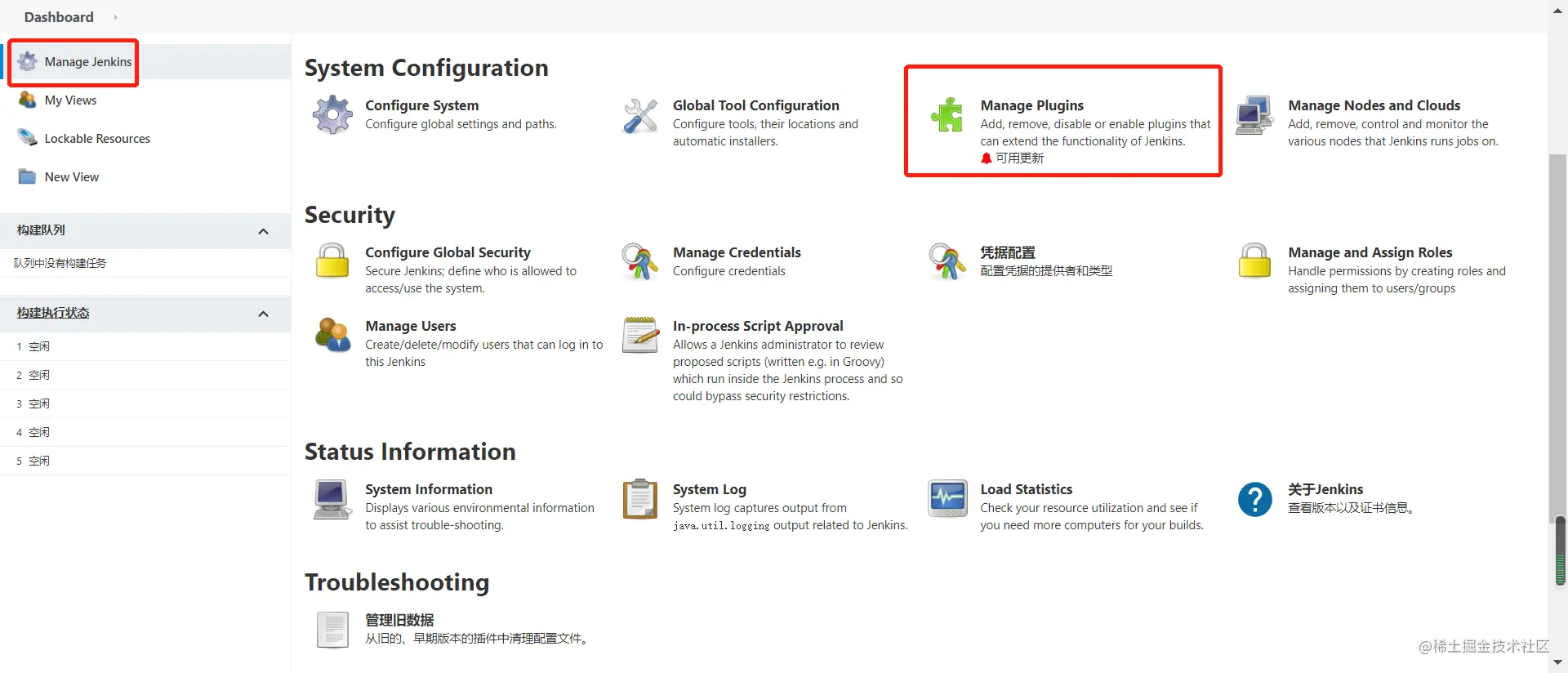Open the Manage Plugins title link
Image resolution: width=1568 pixels, height=673 pixels.
(x=1032, y=105)
